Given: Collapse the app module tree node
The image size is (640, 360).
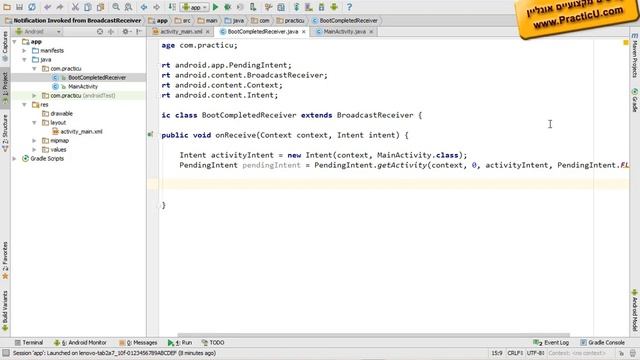Looking at the screenshot, I should point(15,42).
